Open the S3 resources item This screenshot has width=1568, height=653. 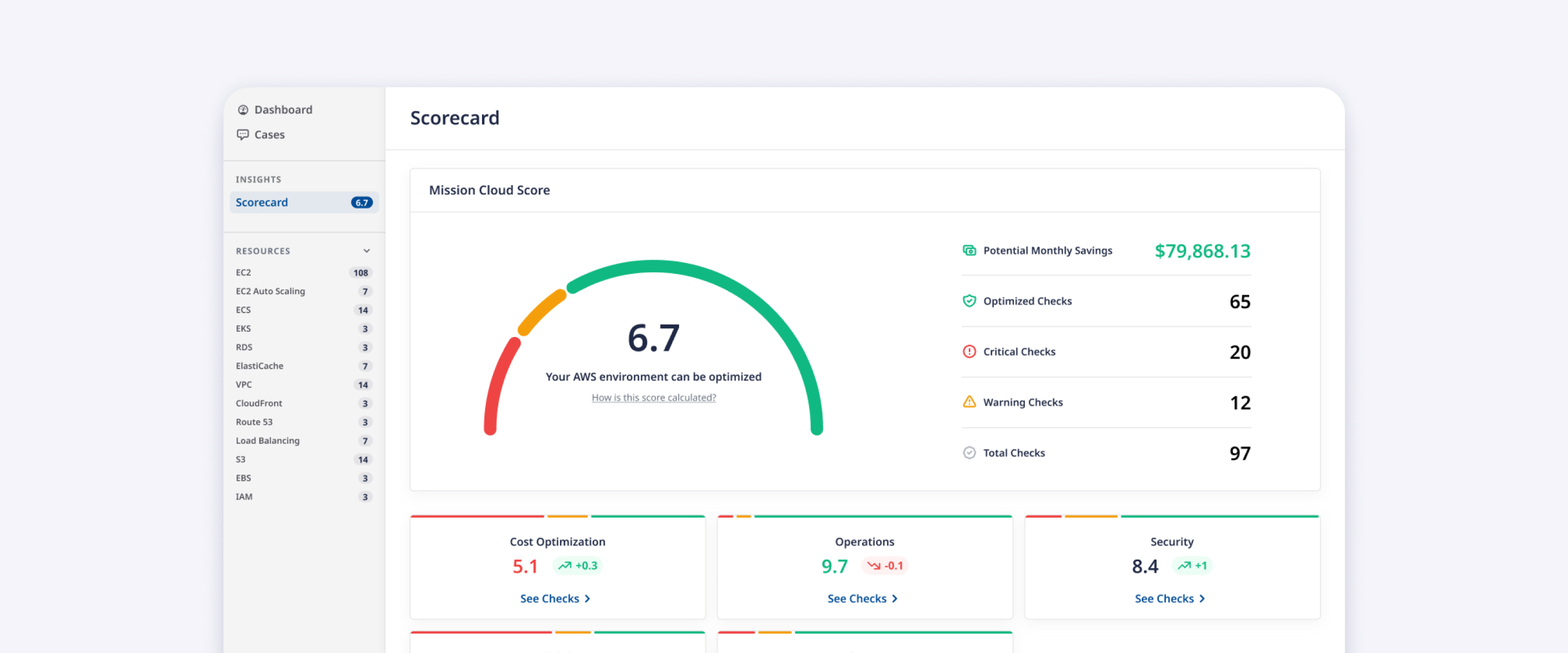(241, 459)
